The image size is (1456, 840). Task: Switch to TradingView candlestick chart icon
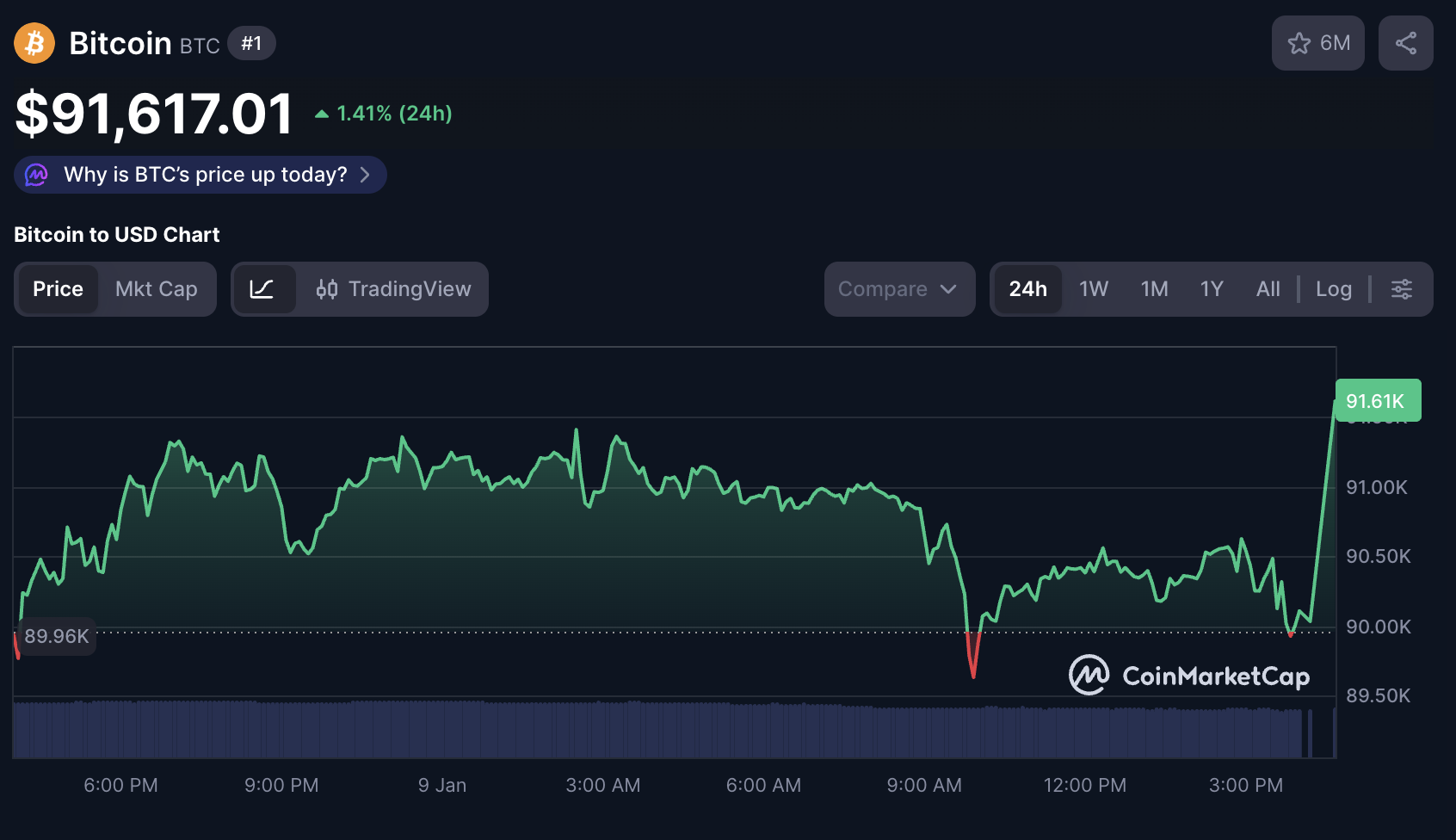pyautogui.click(x=328, y=289)
